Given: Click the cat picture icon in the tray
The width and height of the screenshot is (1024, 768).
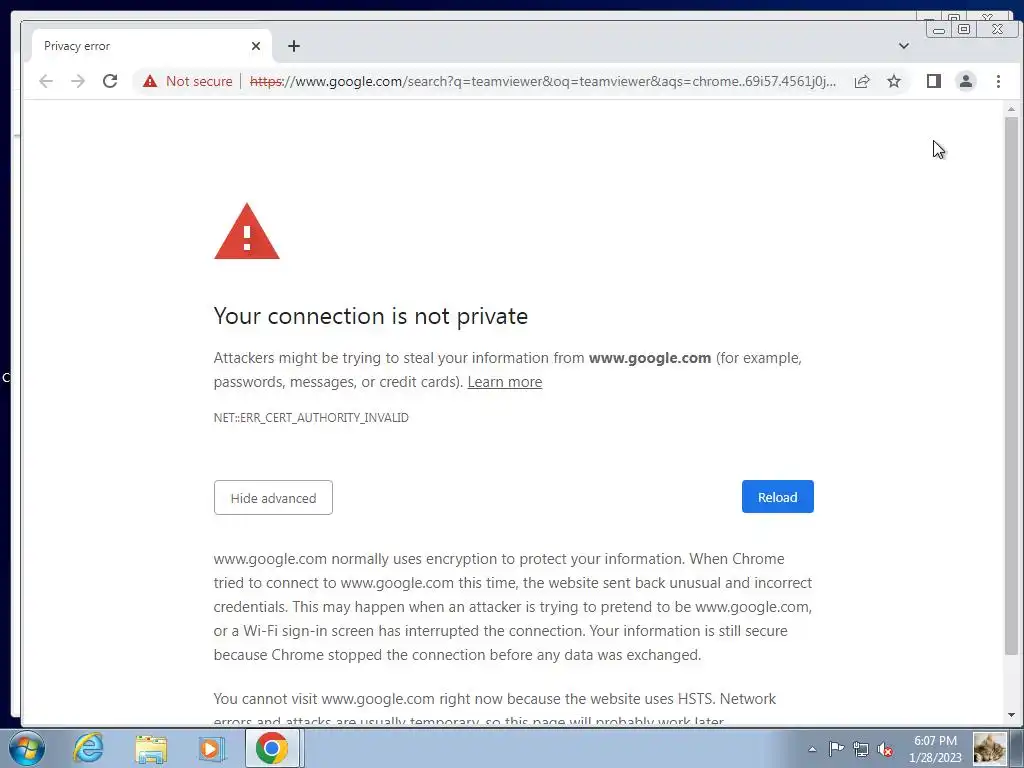Looking at the screenshot, I should [x=990, y=749].
